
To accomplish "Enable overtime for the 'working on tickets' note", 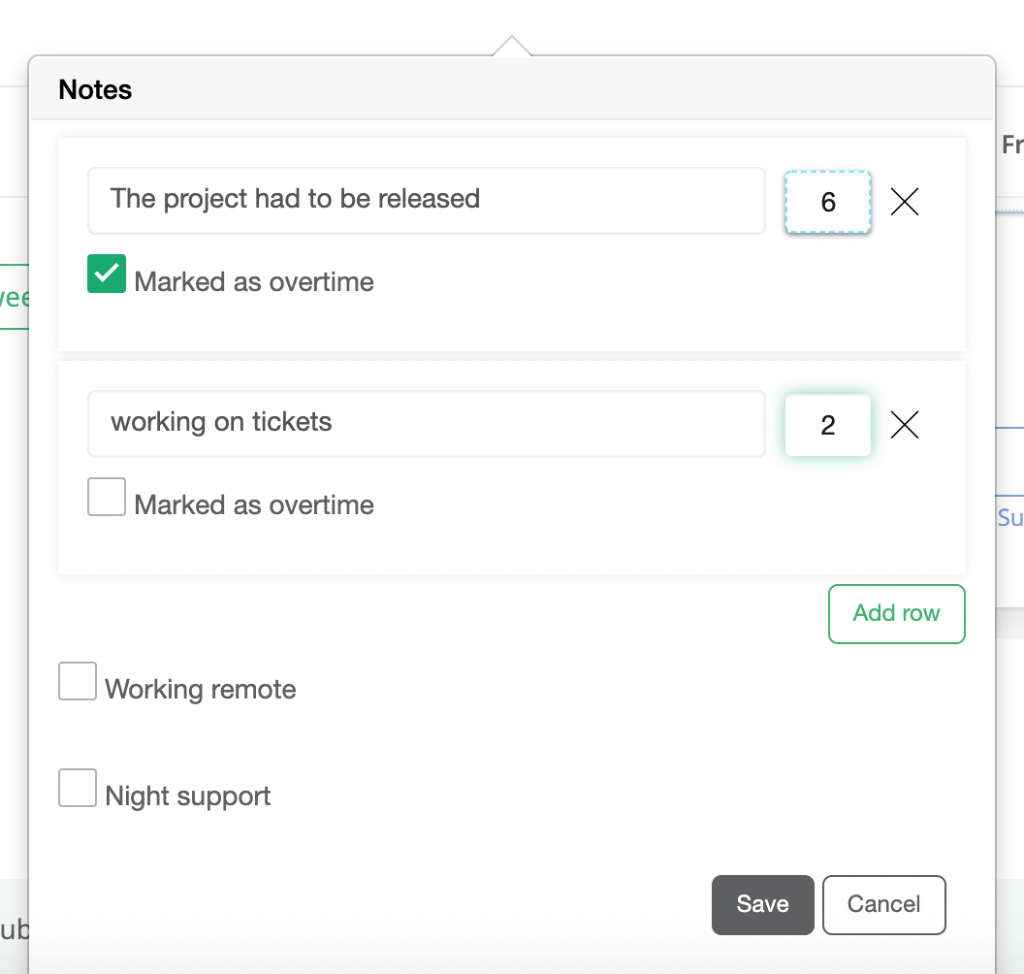I will coord(106,496).
